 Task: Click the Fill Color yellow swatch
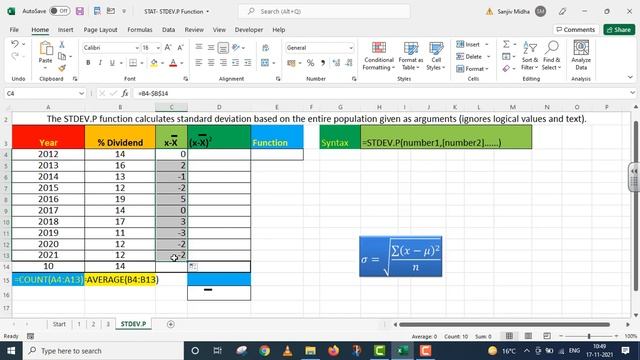pos(154,63)
